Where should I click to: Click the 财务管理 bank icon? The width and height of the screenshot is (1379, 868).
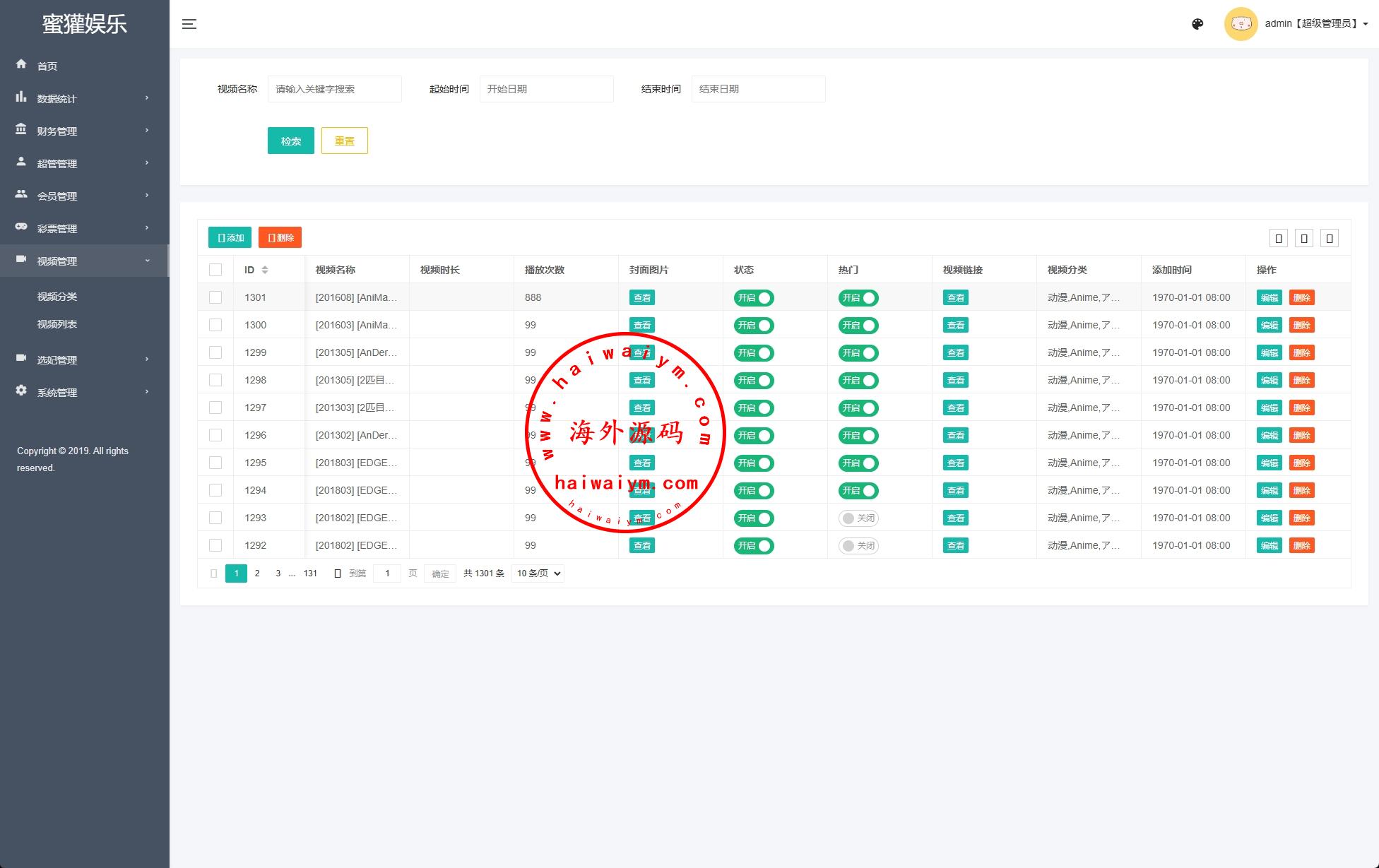[x=21, y=129]
